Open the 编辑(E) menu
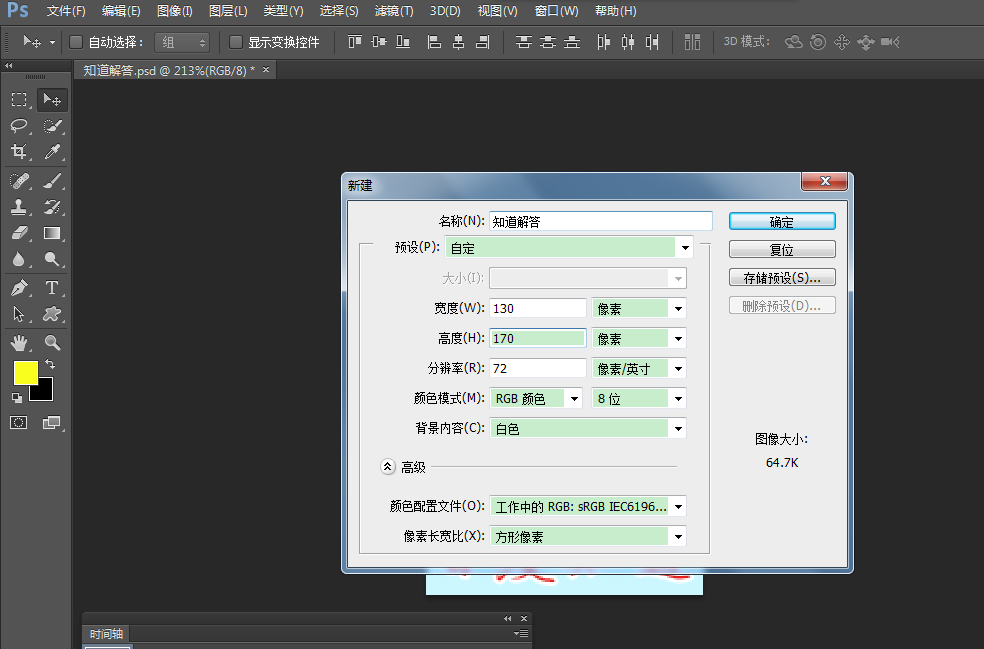The height and width of the screenshot is (649, 984). coord(121,11)
